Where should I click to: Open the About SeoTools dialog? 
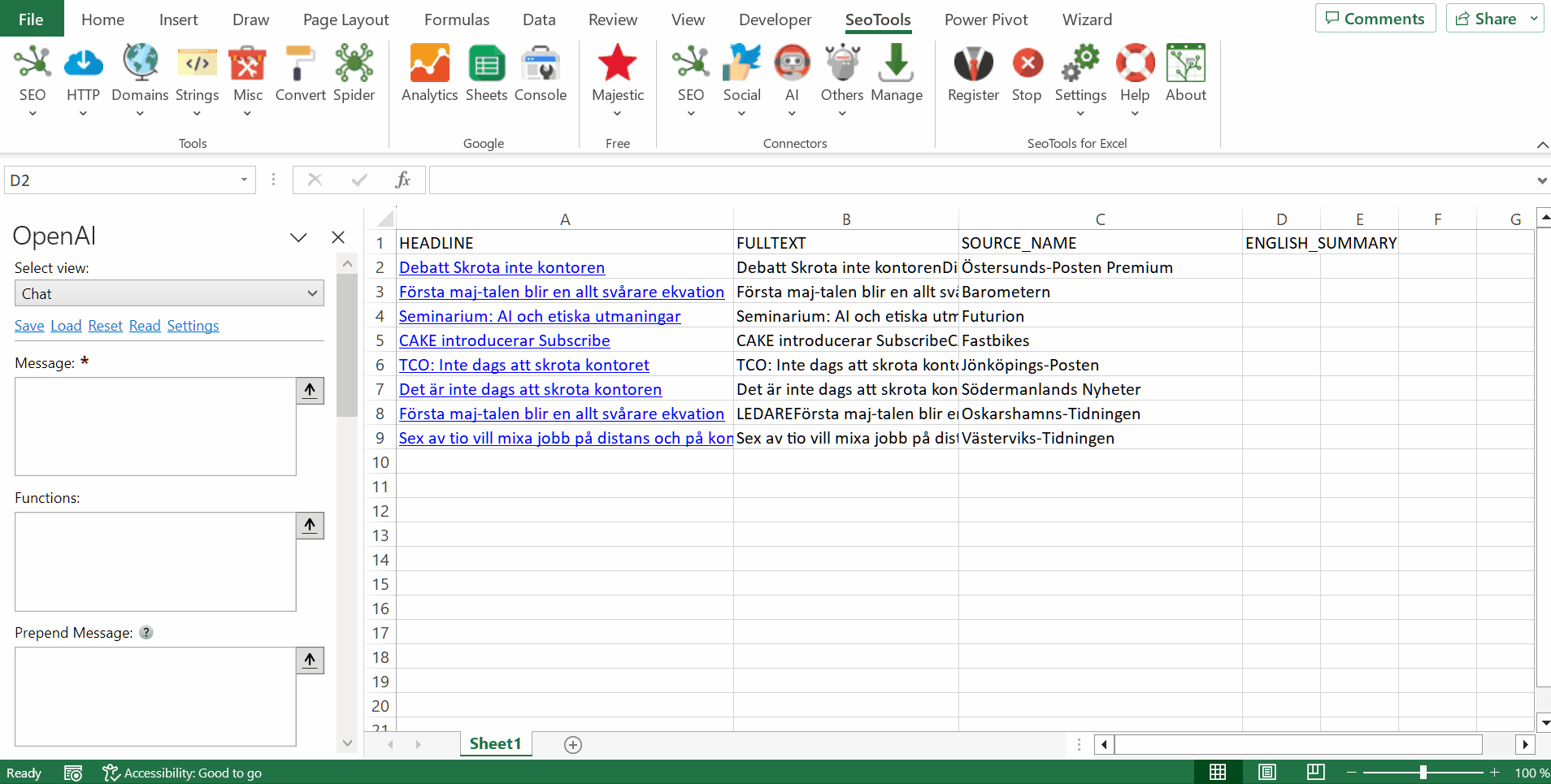point(1186,75)
